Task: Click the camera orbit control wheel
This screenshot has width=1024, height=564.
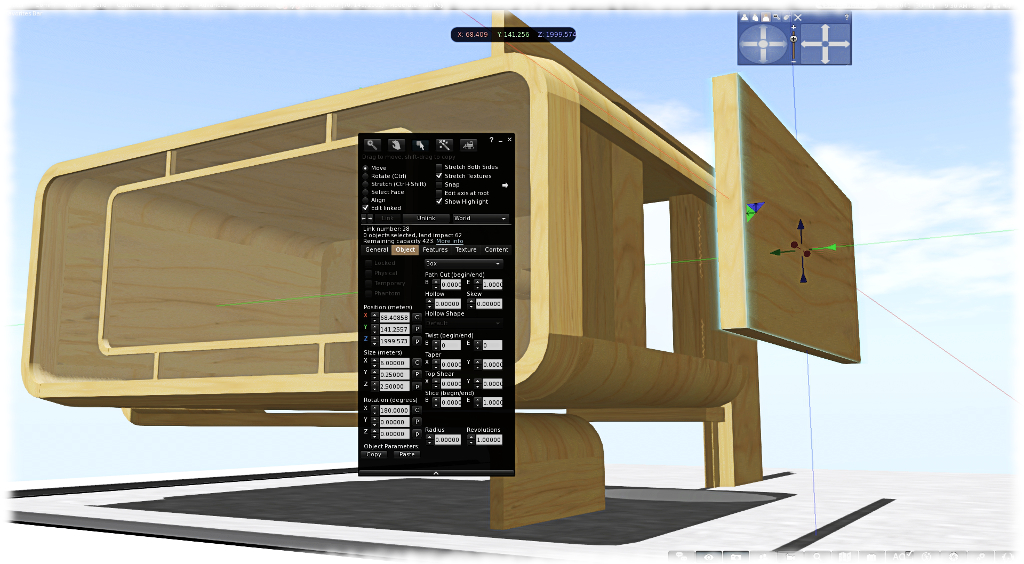Action: pos(763,44)
